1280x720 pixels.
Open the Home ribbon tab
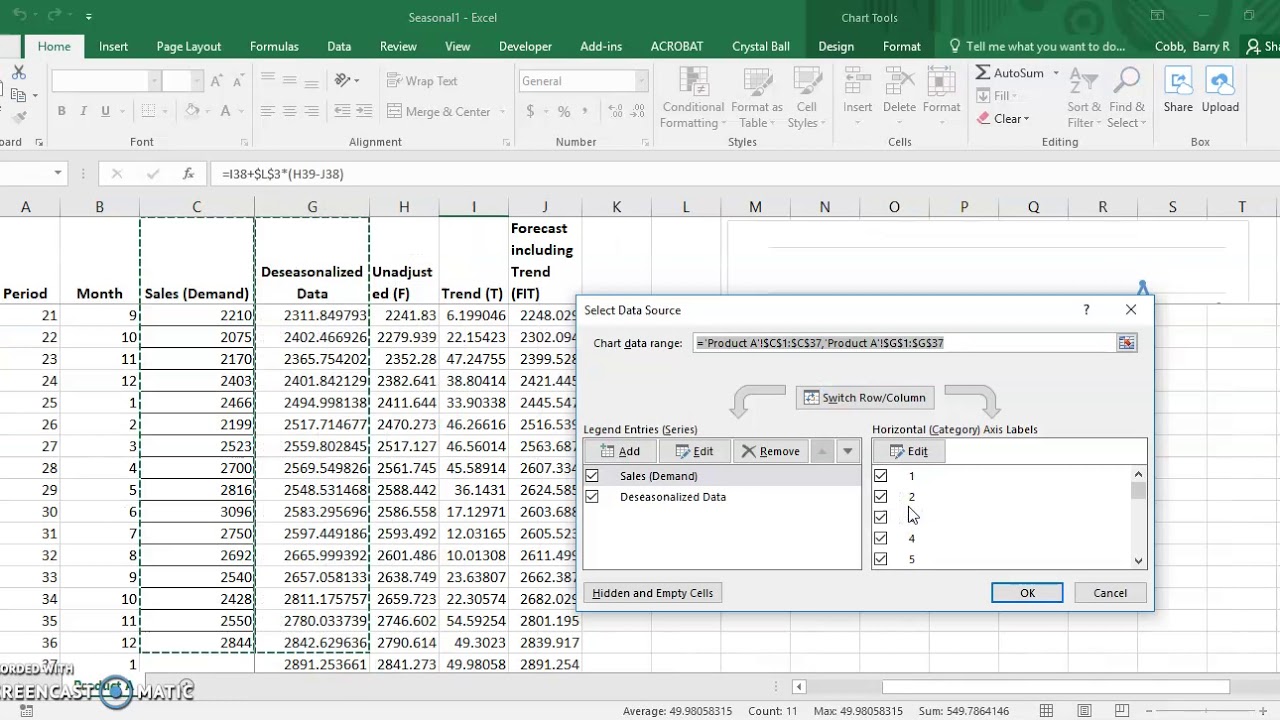(x=54, y=46)
